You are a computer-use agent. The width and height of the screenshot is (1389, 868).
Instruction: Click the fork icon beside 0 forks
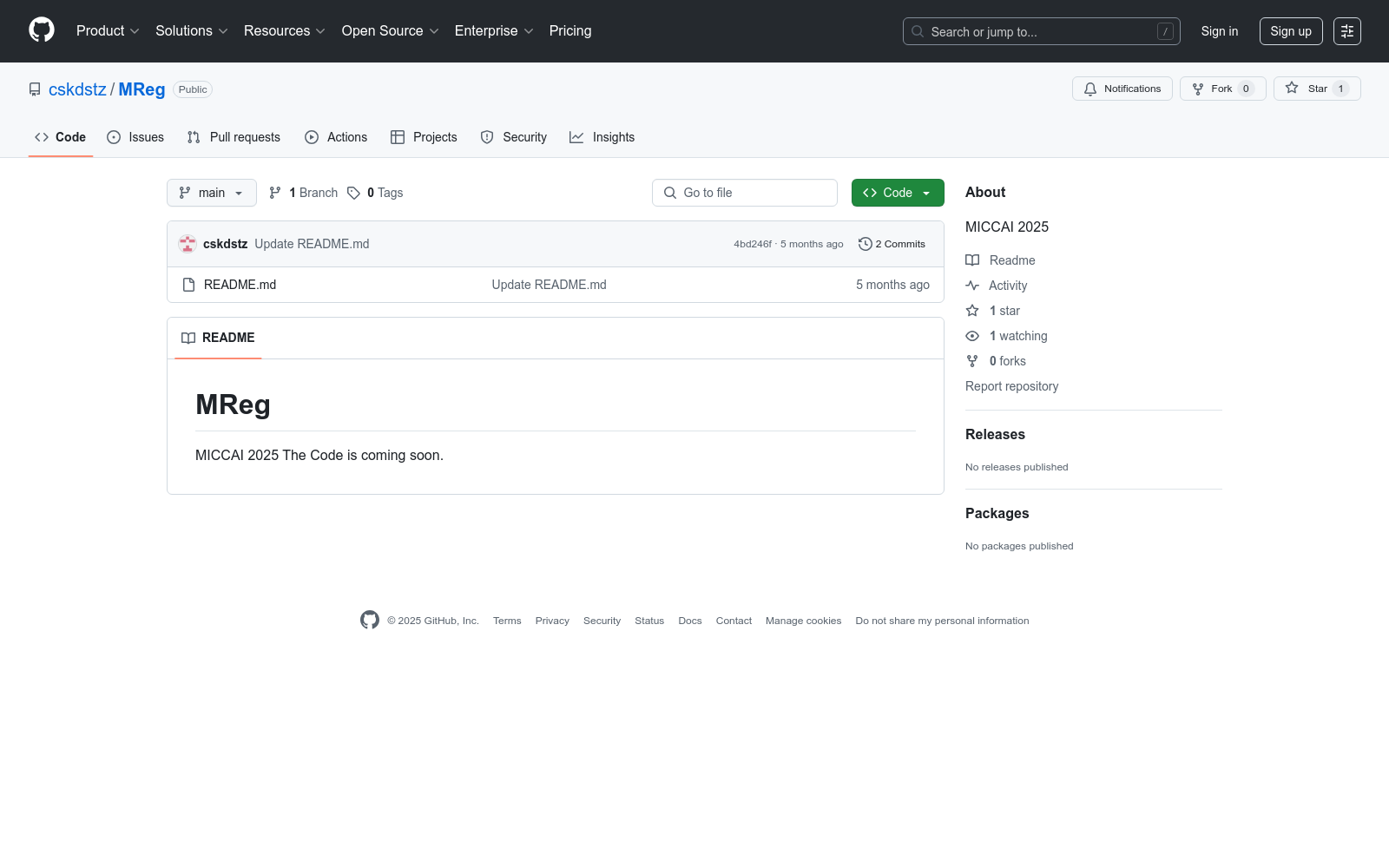point(972,361)
